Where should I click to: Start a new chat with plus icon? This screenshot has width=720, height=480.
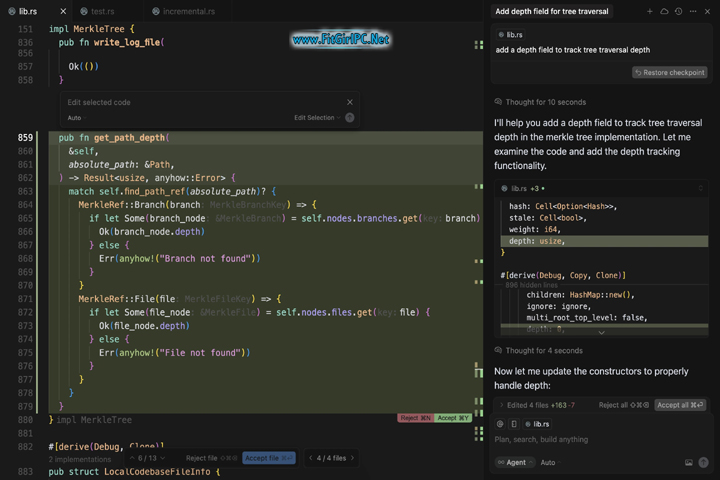[x=649, y=11]
